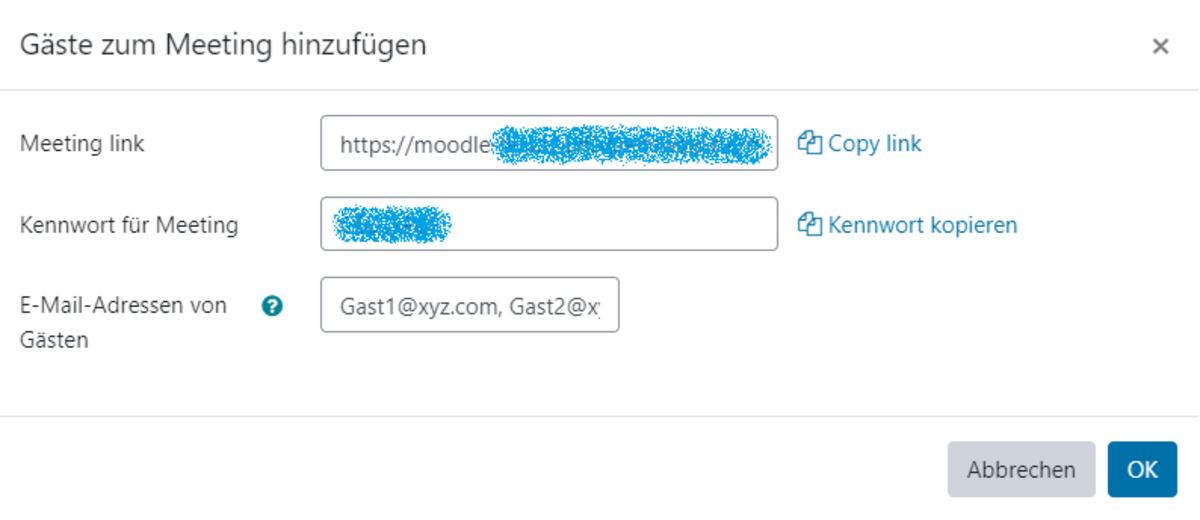The width and height of the screenshot is (1200, 520).
Task: Click the https://moodle text in link field
Action: 415,144
